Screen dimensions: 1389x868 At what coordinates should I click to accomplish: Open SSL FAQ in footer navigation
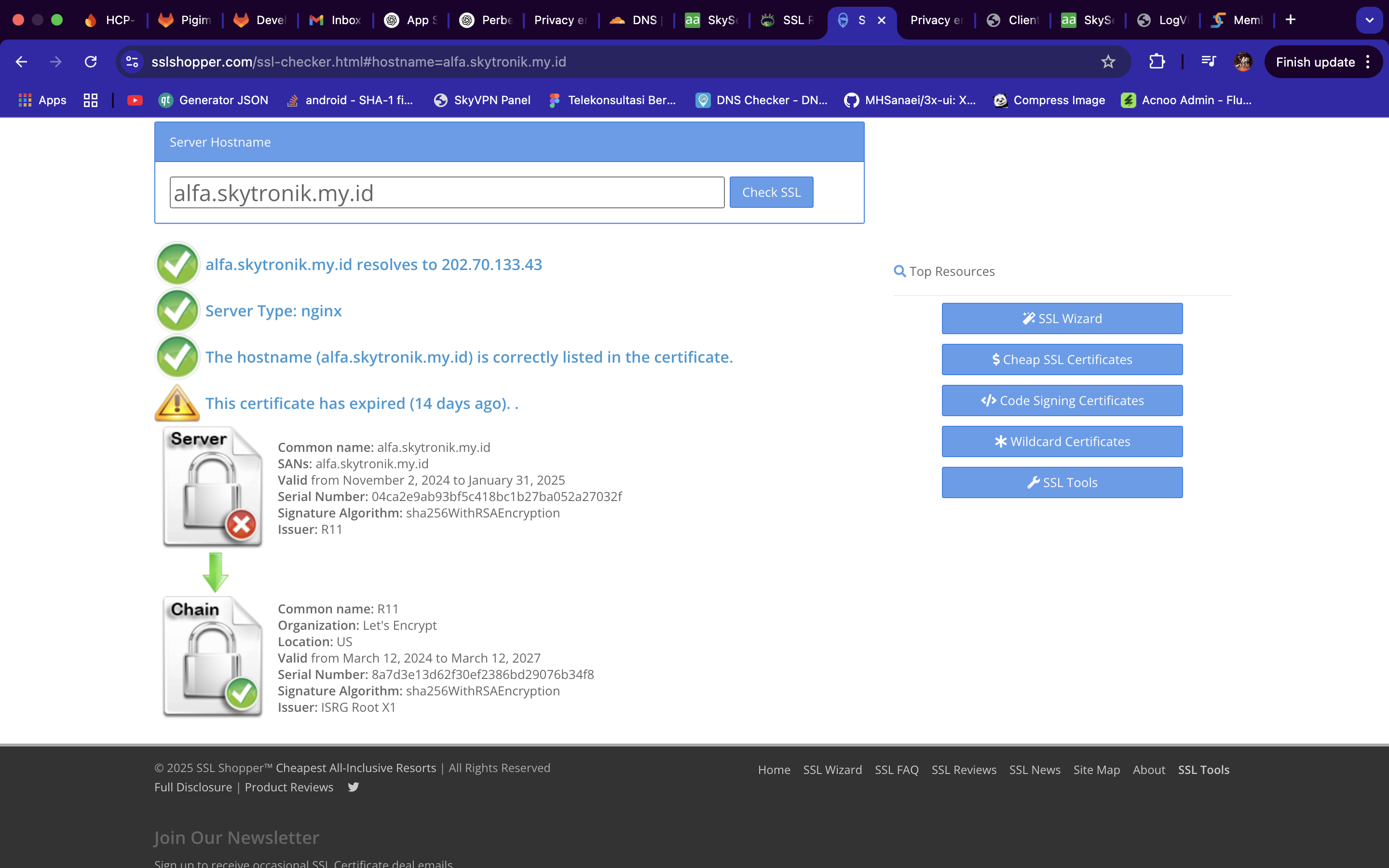(897, 770)
